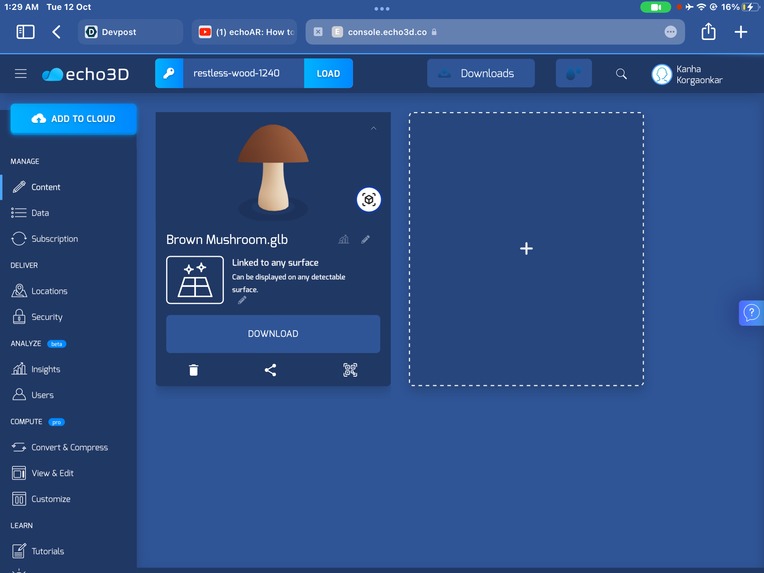The width and height of the screenshot is (764, 573).
Task: Click the surface target grid icon
Action: [x=195, y=280]
